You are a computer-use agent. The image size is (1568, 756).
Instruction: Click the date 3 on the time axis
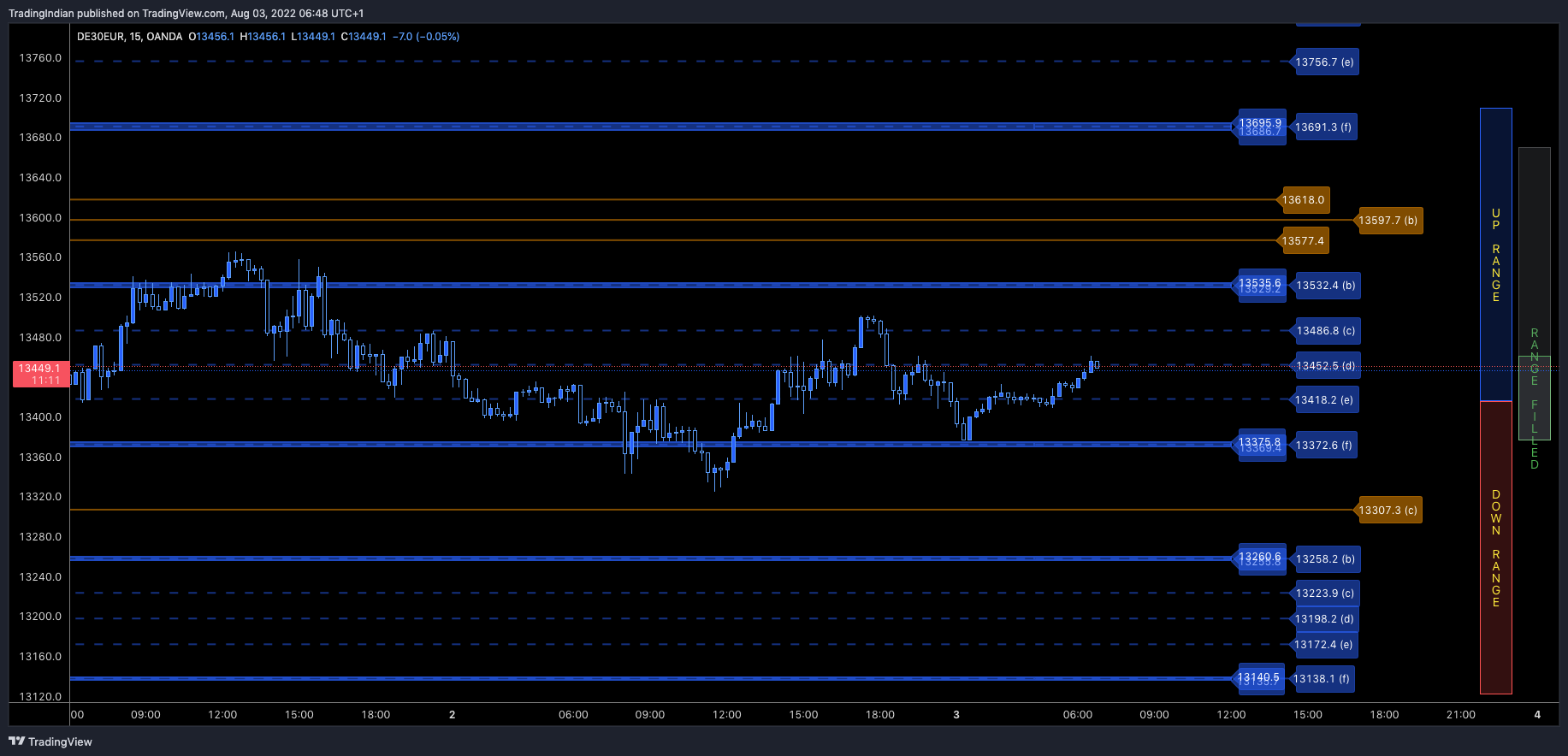(x=956, y=715)
